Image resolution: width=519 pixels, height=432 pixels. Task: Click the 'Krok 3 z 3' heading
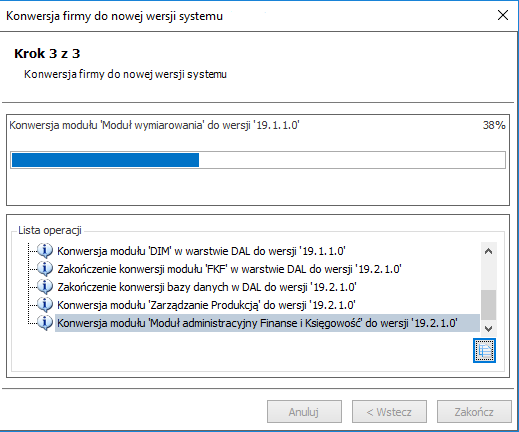[47, 54]
